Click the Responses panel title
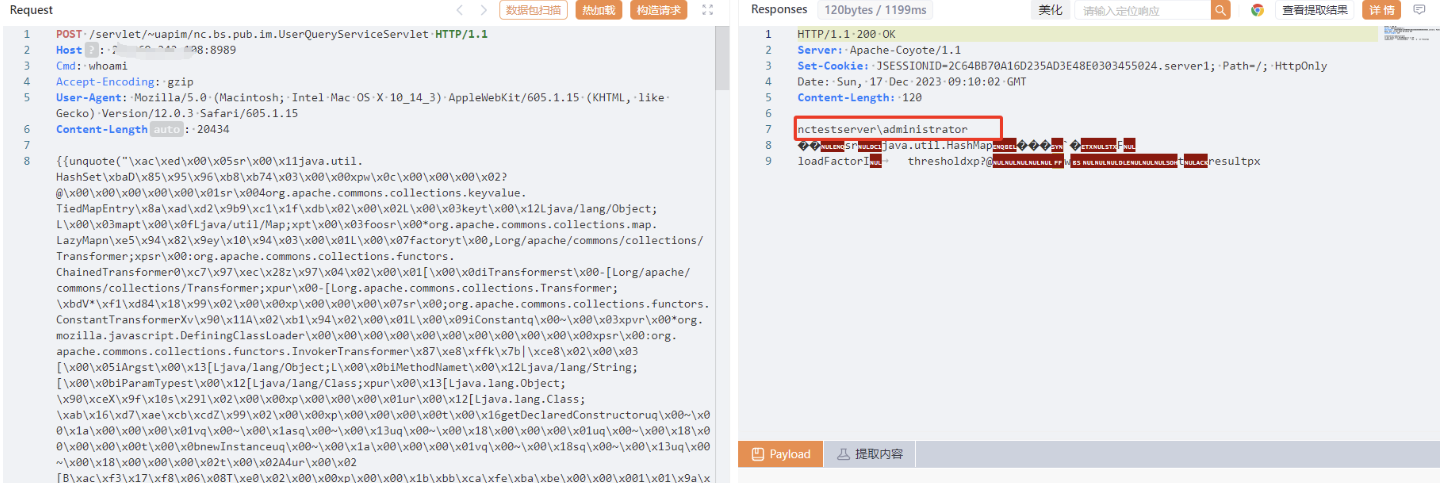1447x483 pixels. [779, 10]
